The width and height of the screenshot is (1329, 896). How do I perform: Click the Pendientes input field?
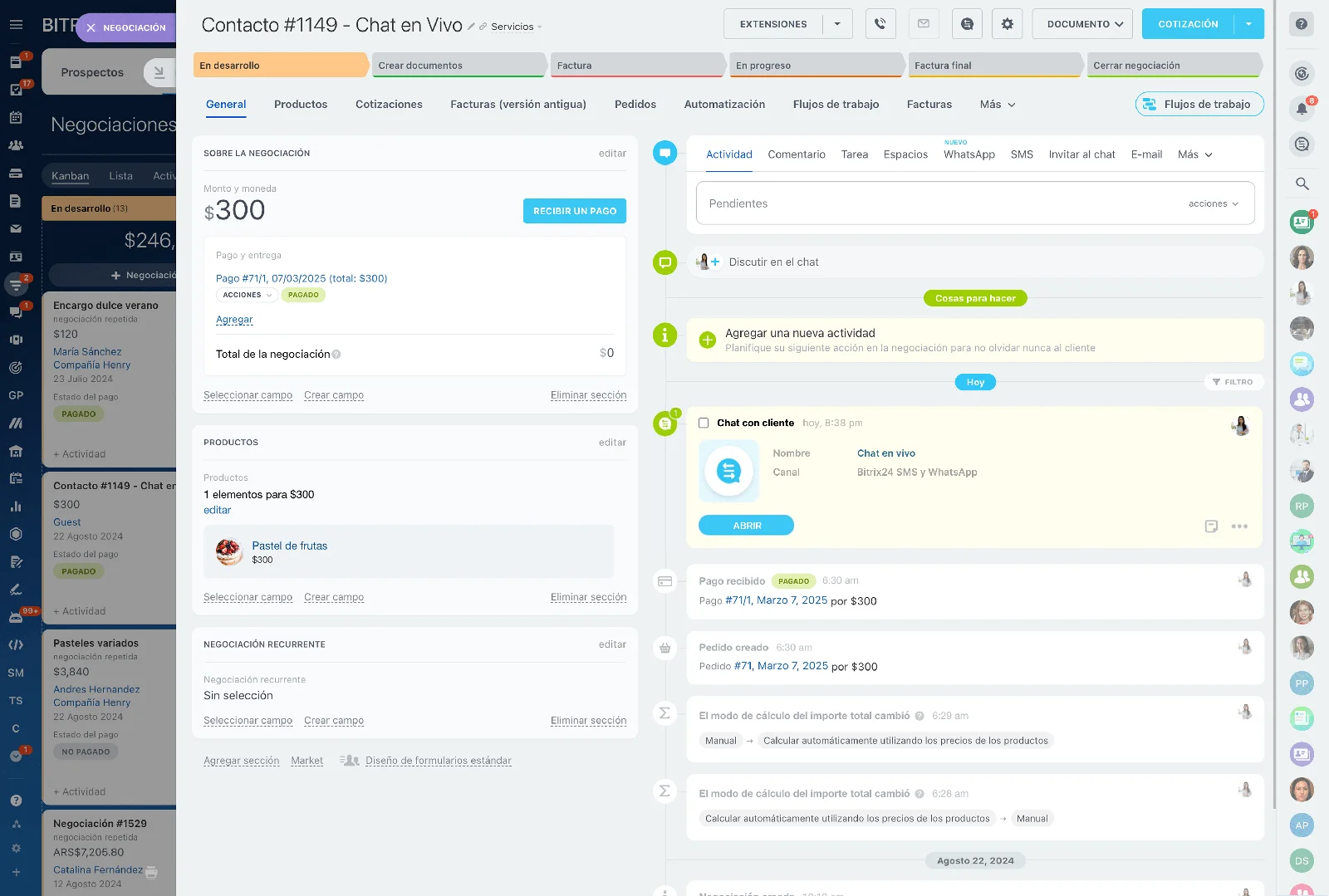[930, 203]
